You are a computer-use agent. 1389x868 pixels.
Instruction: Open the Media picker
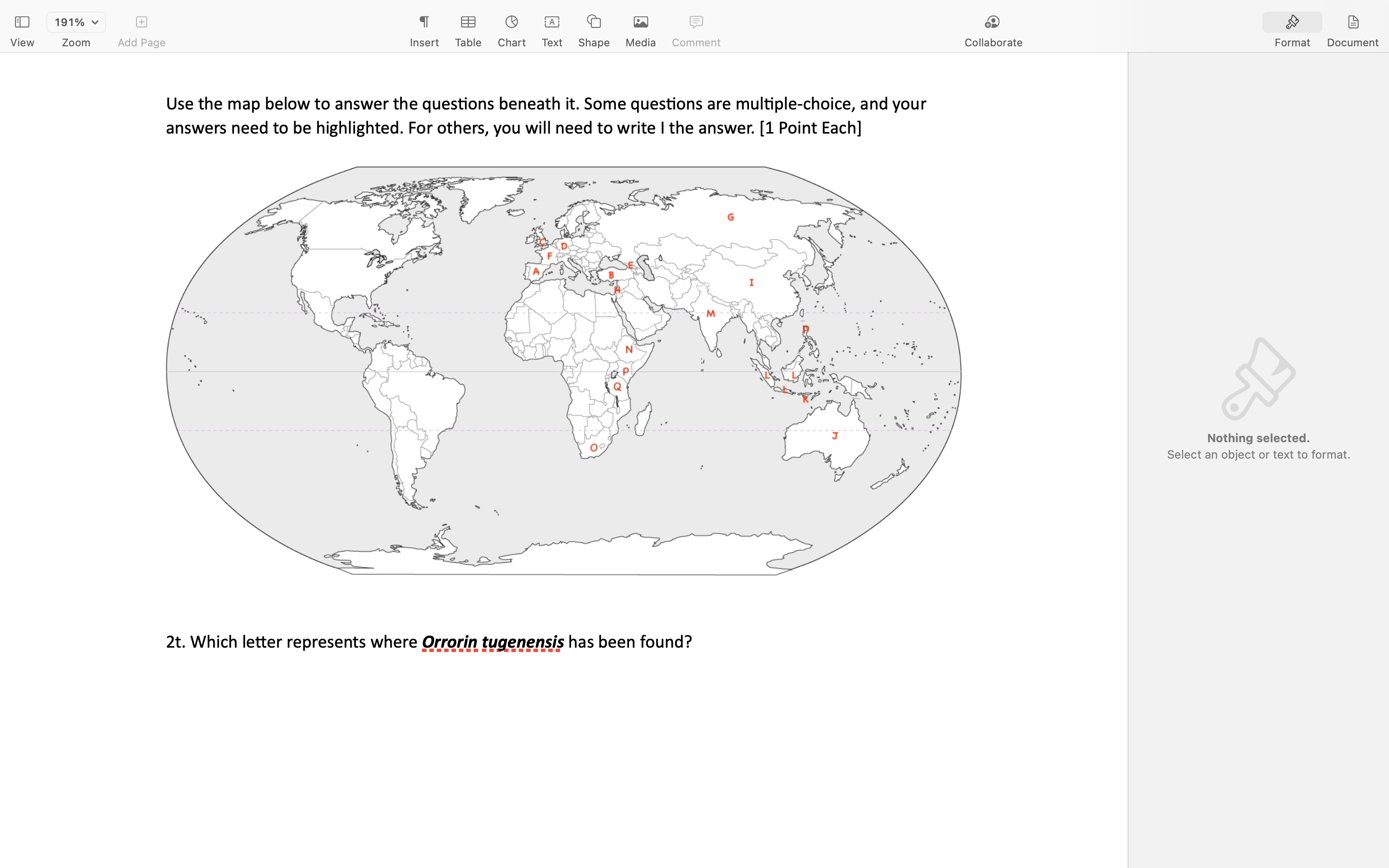[640, 22]
